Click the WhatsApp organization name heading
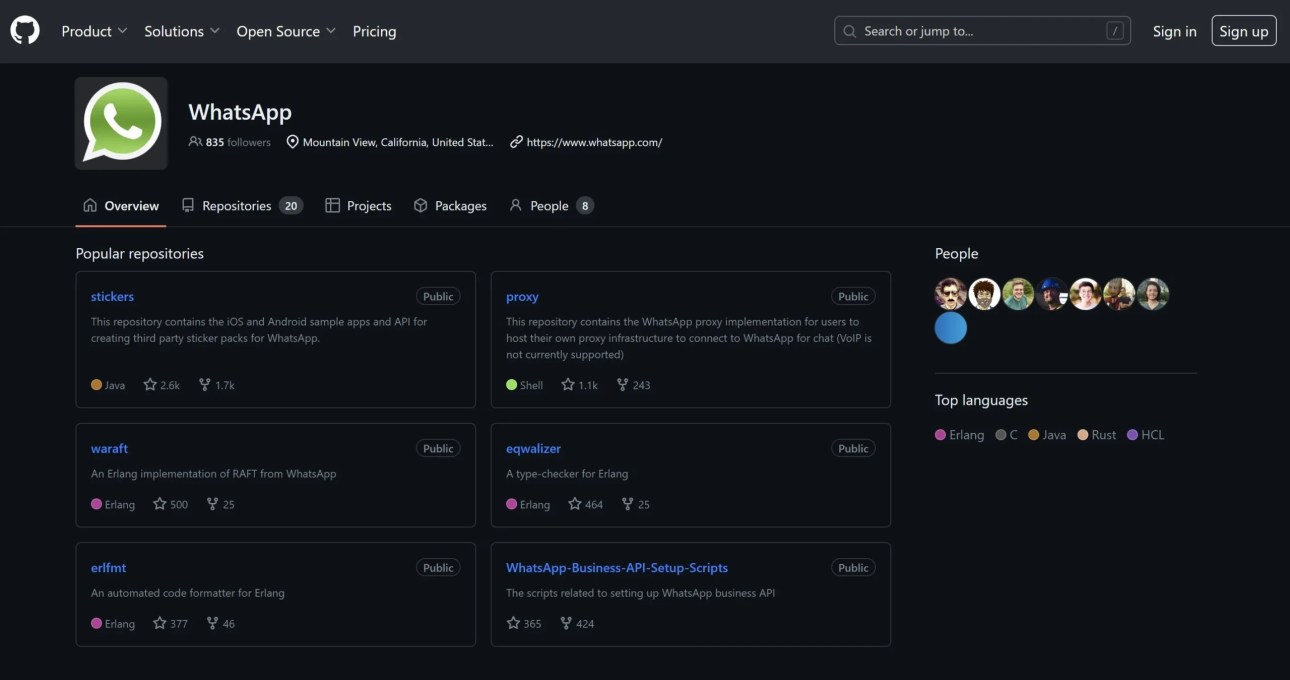The height and width of the screenshot is (680, 1290). pyautogui.click(x=240, y=112)
